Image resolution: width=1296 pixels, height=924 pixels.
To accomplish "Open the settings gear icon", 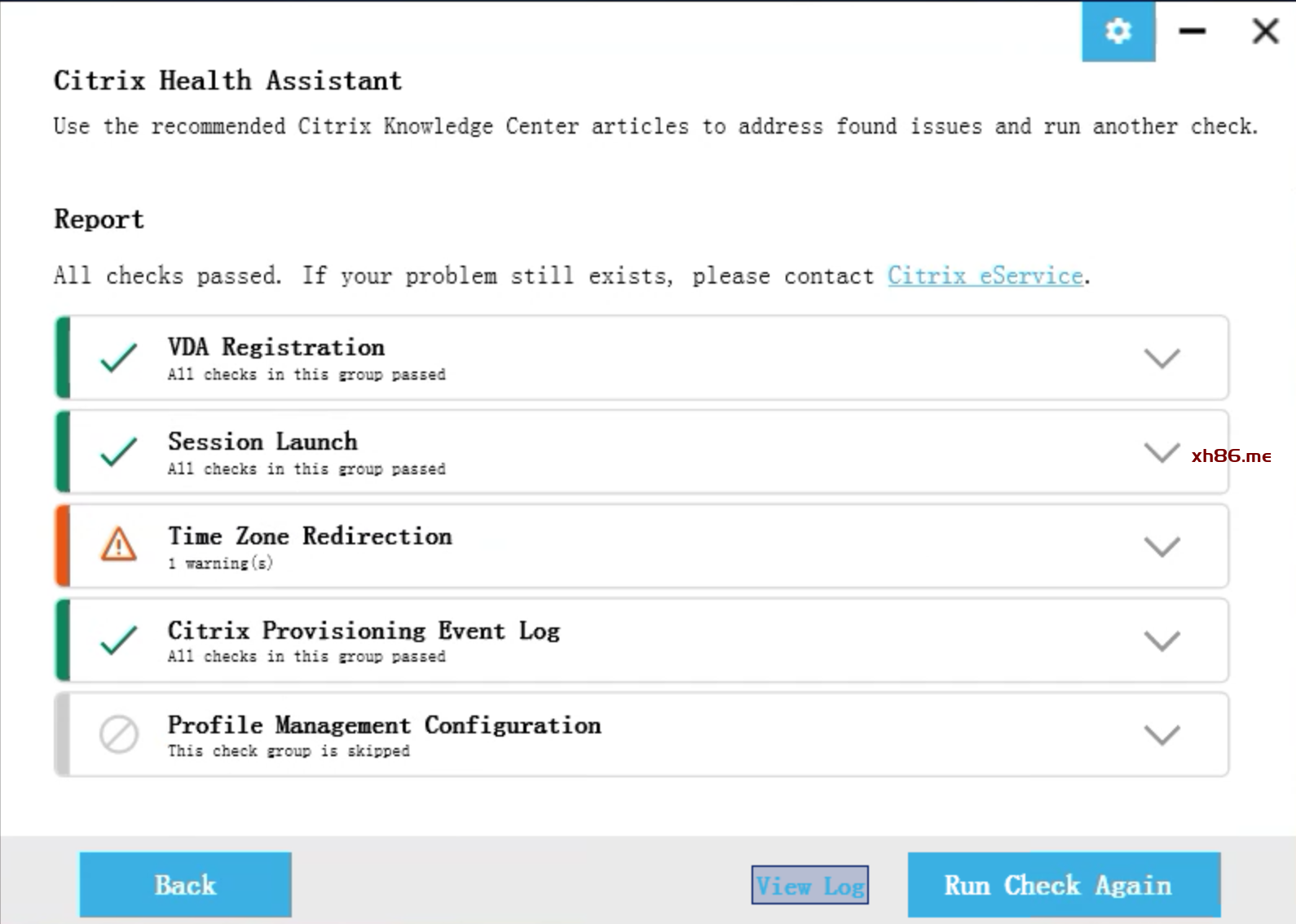I will 1118,31.
